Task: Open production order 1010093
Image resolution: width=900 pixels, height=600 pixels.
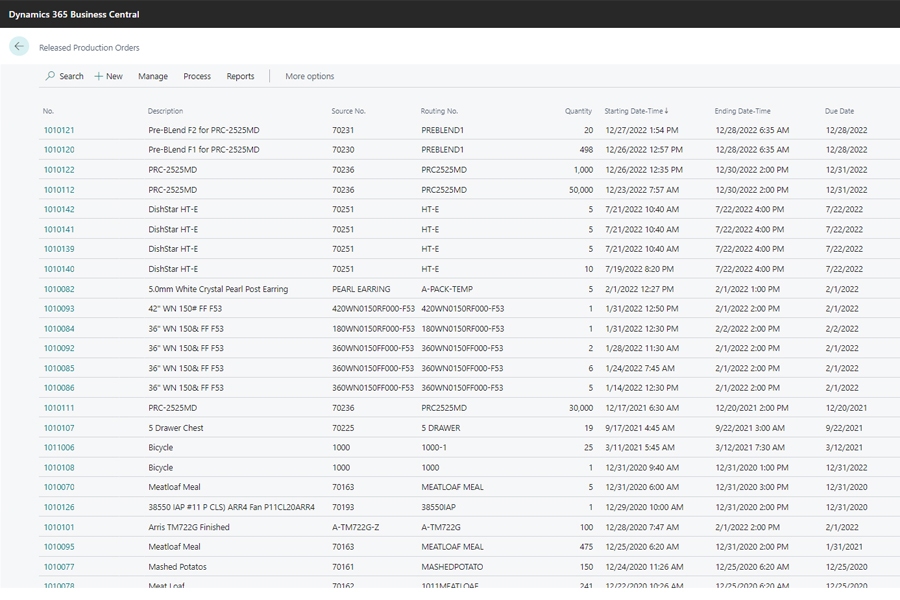Action: tap(59, 309)
